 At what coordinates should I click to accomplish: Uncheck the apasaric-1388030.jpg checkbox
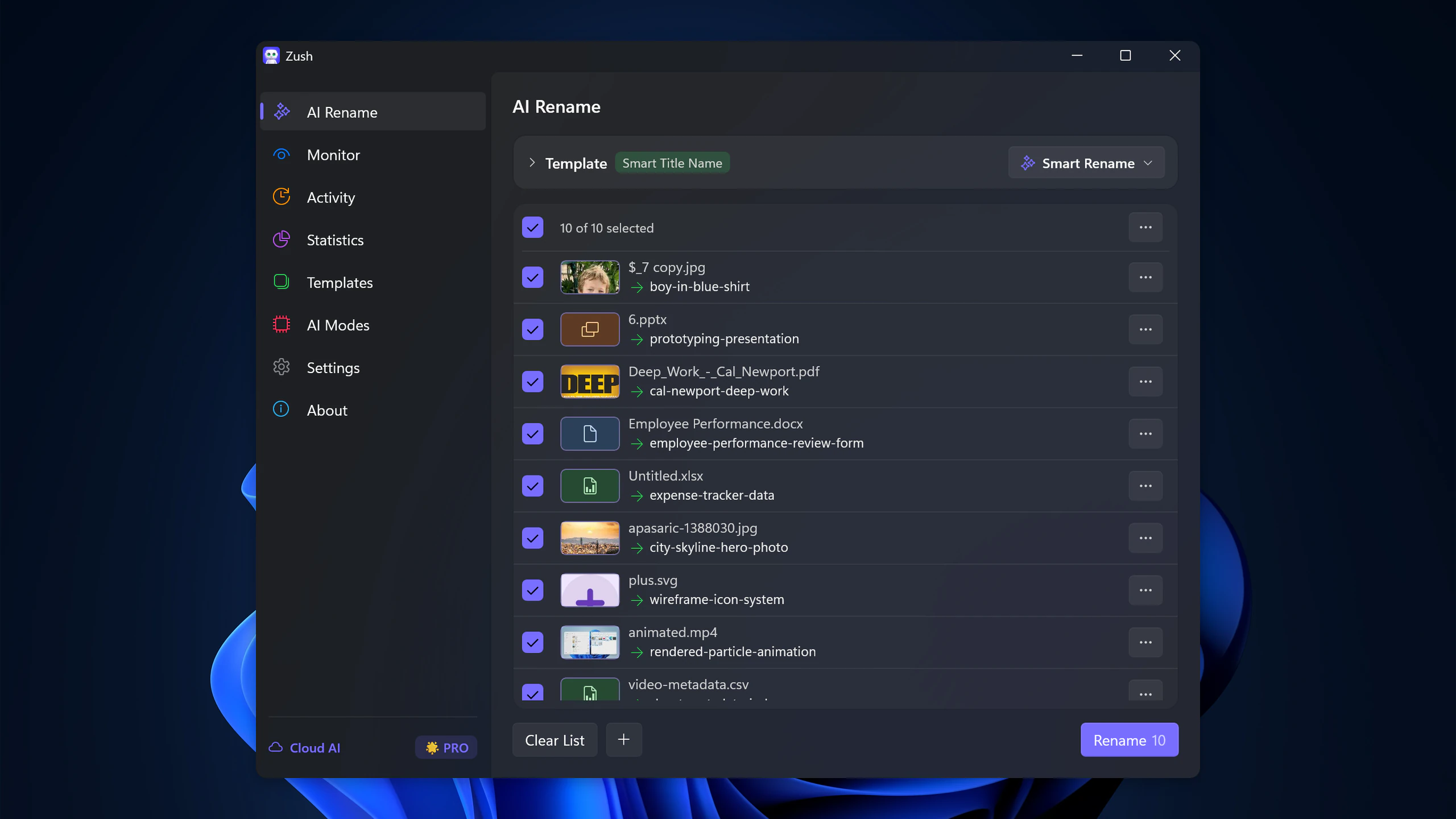pyautogui.click(x=533, y=538)
